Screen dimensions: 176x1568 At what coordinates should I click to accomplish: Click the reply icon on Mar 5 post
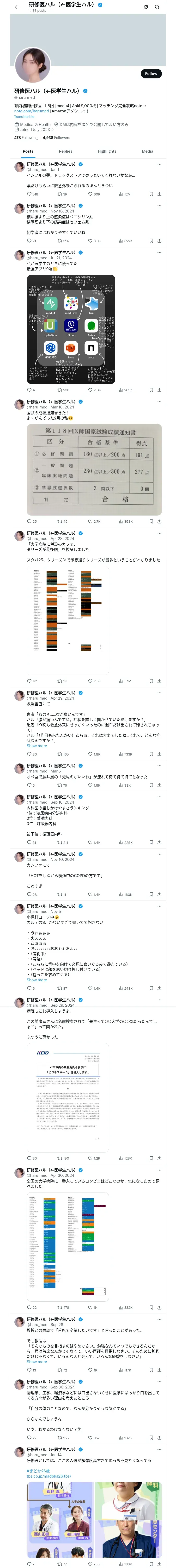point(29,785)
